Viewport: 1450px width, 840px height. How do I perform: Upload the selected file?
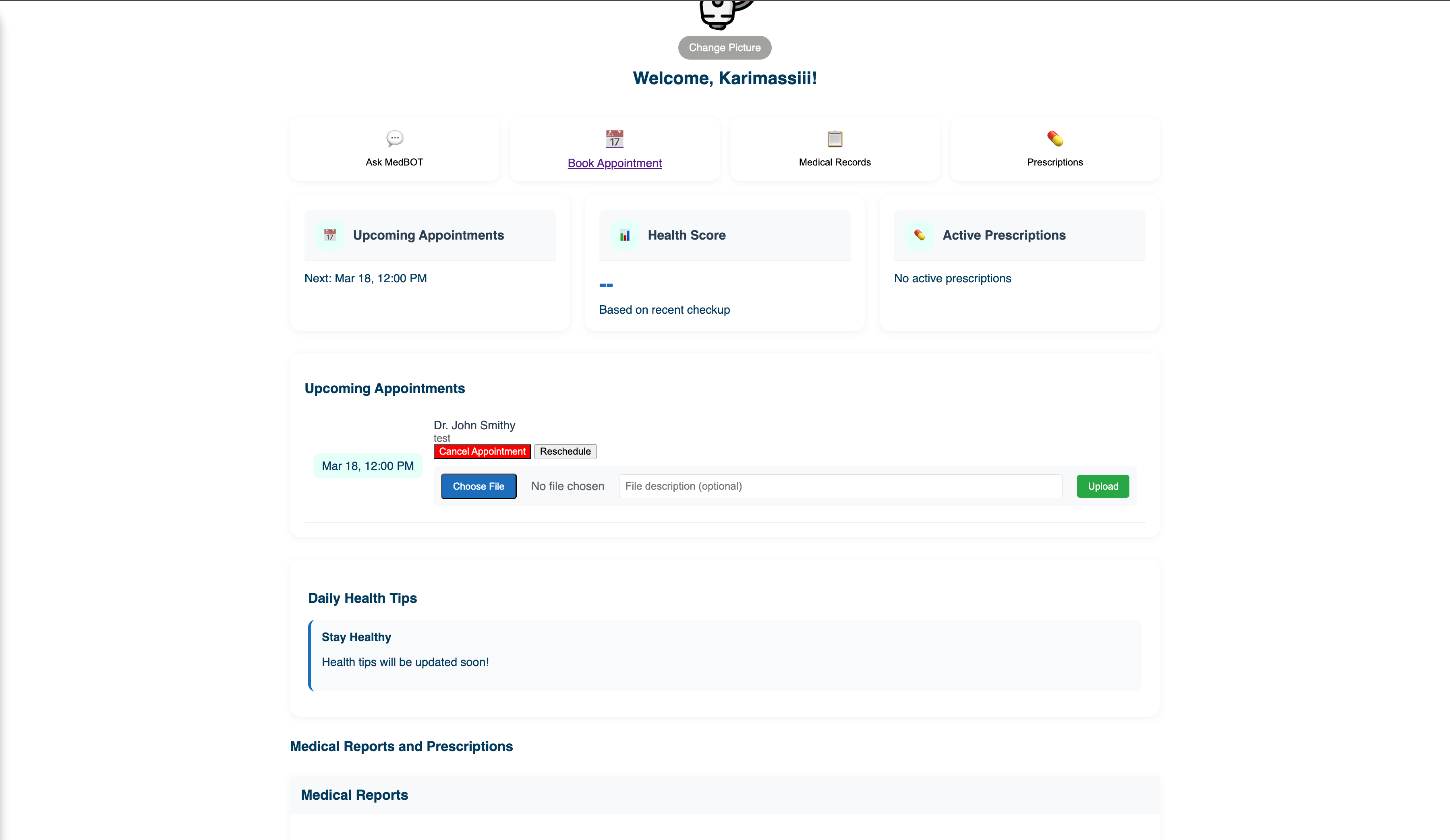coord(1102,486)
